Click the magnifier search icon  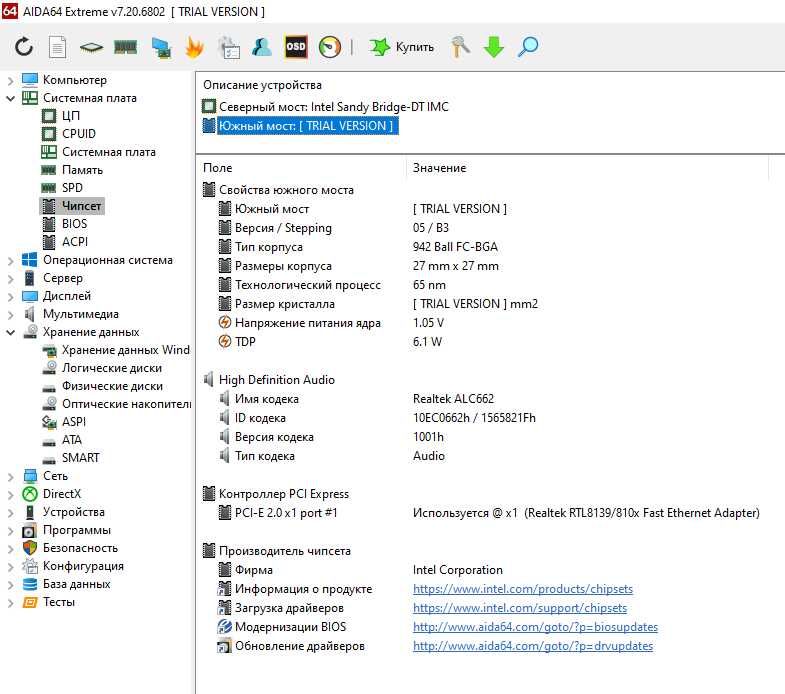click(x=528, y=47)
